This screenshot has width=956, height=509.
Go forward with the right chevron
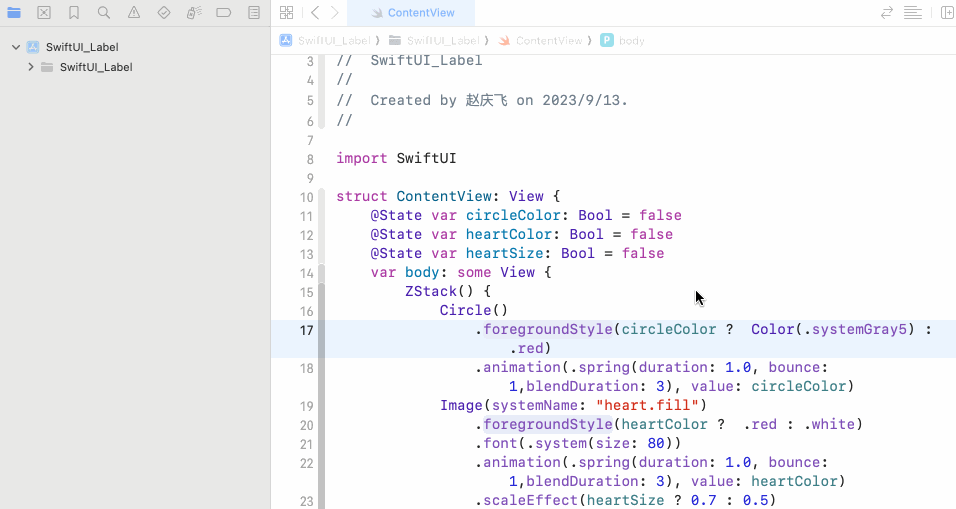[335, 13]
